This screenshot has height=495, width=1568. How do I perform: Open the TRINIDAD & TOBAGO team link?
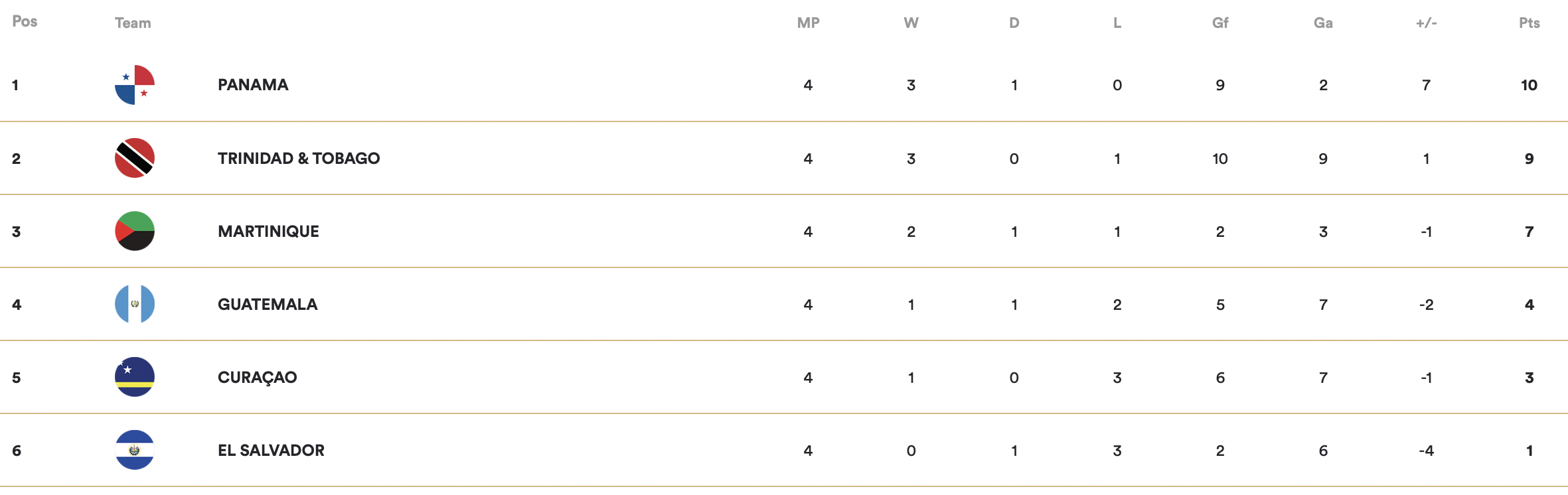(299, 158)
